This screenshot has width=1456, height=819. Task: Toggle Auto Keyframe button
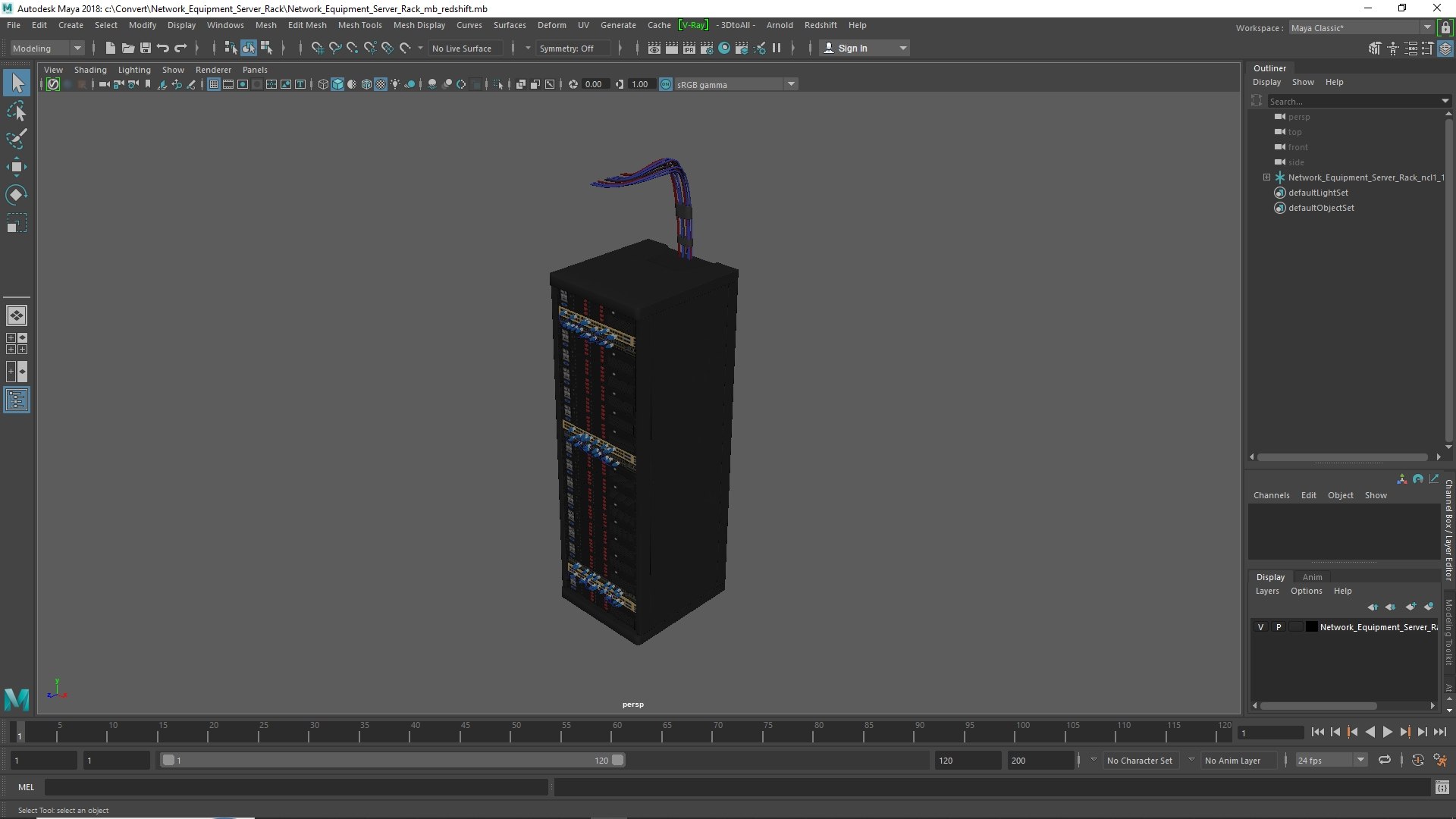1417,760
